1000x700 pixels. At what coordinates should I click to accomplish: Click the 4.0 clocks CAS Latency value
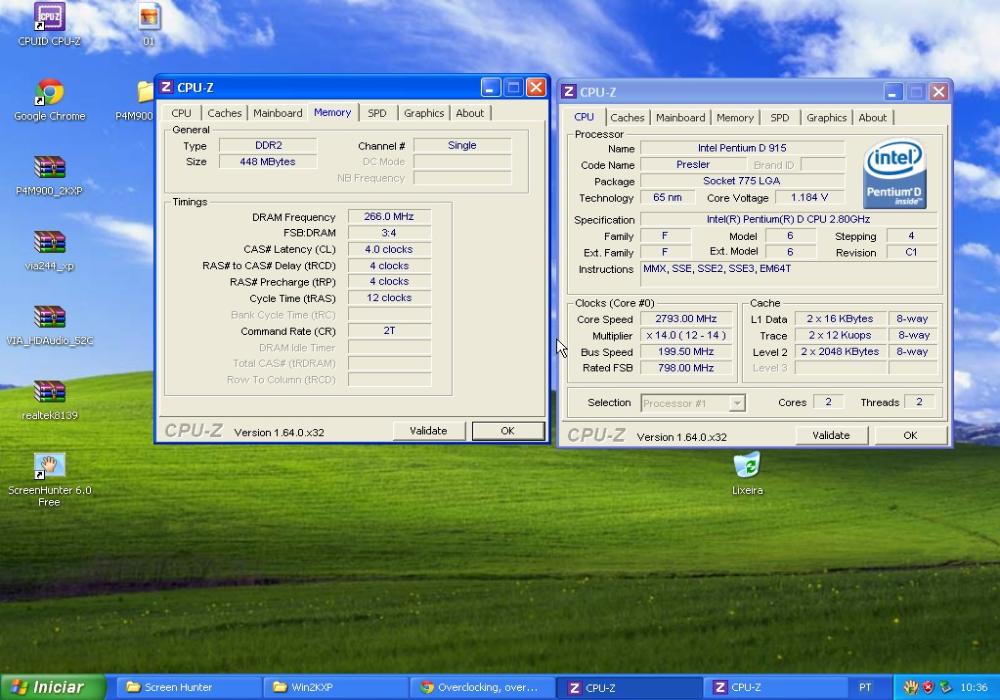(389, 249)
